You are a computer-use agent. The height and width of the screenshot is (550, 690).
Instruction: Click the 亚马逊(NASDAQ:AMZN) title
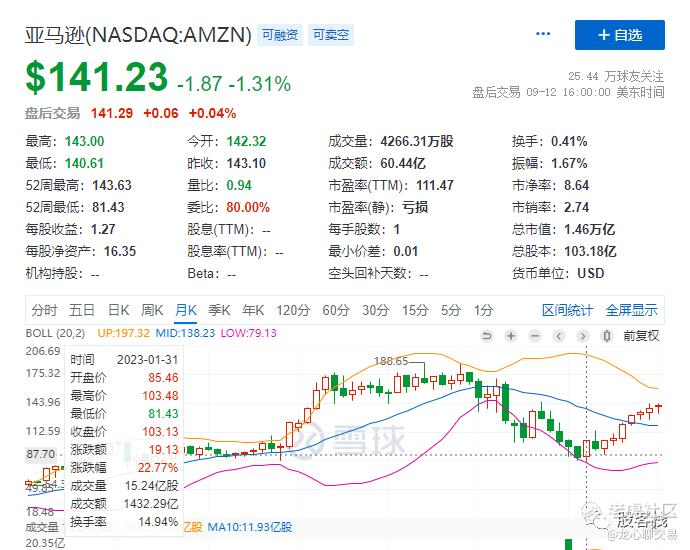tap(138, 35)
